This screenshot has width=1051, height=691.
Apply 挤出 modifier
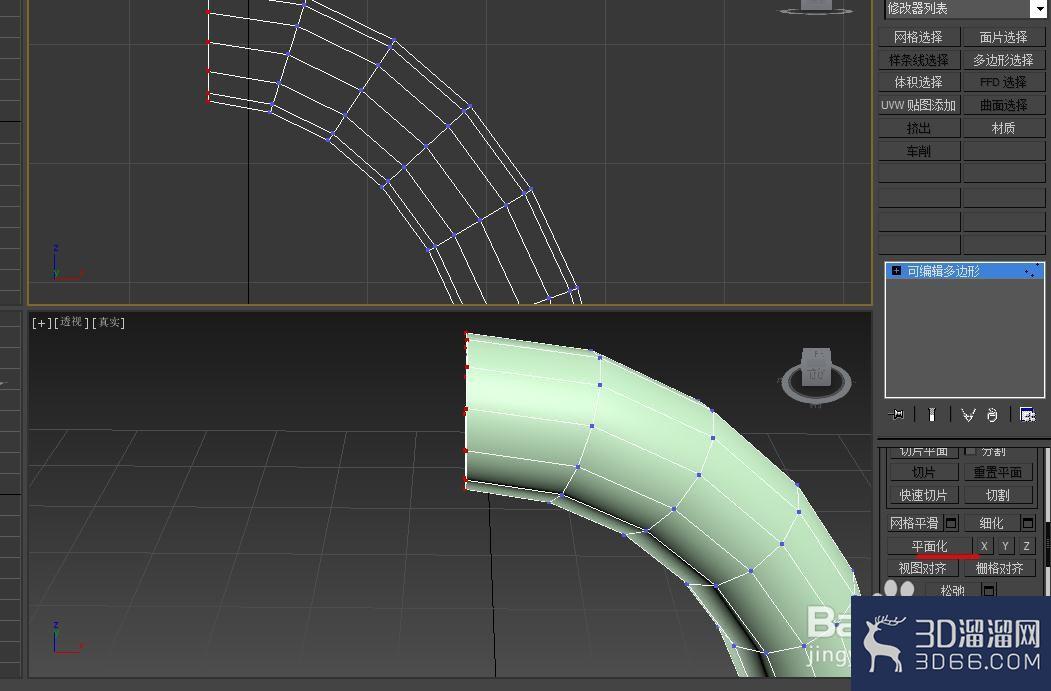coord(919,127)
